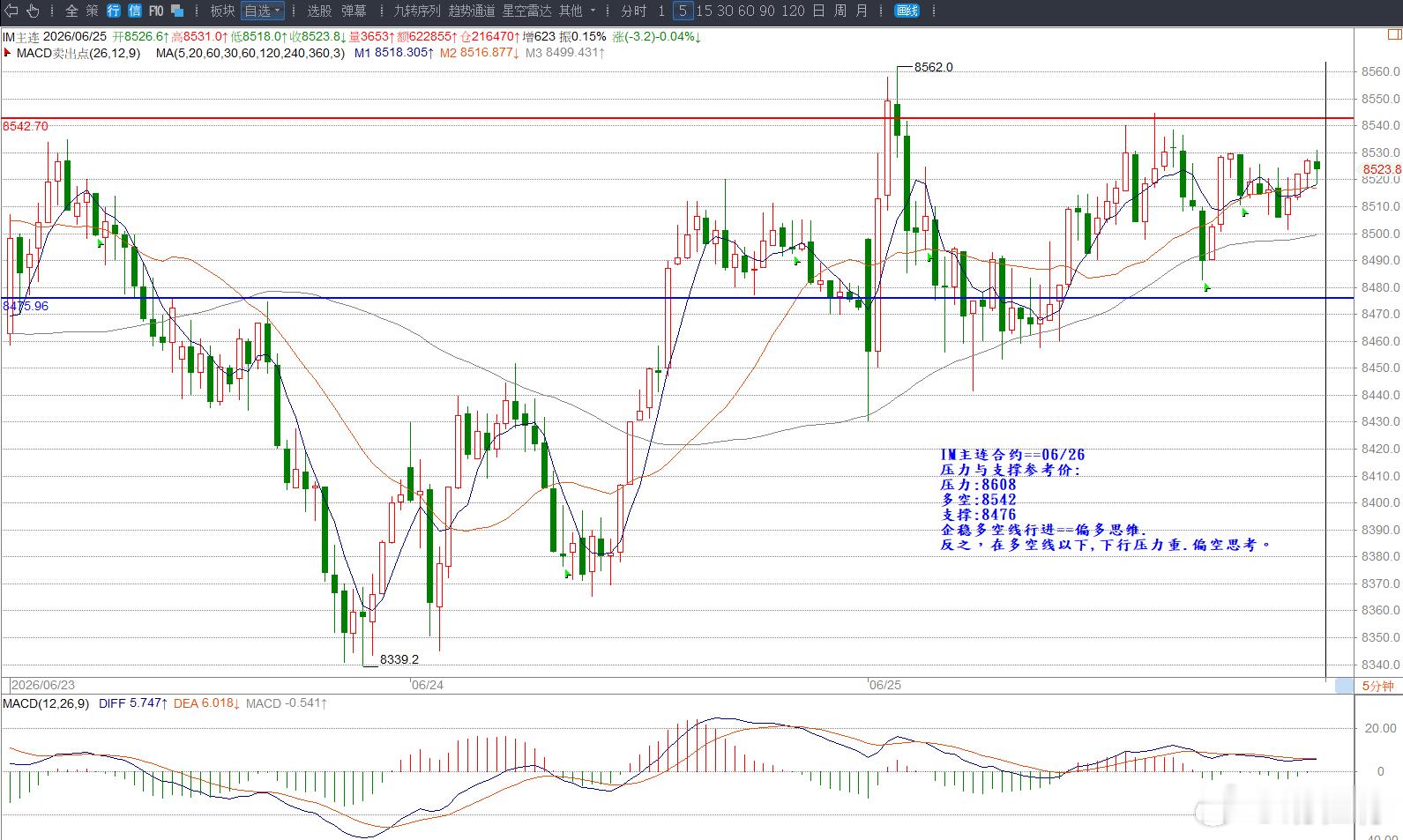Click the M2 8516.877 moving average value
The height and width of the screenshot is (840, 1403).
(480, 53)
